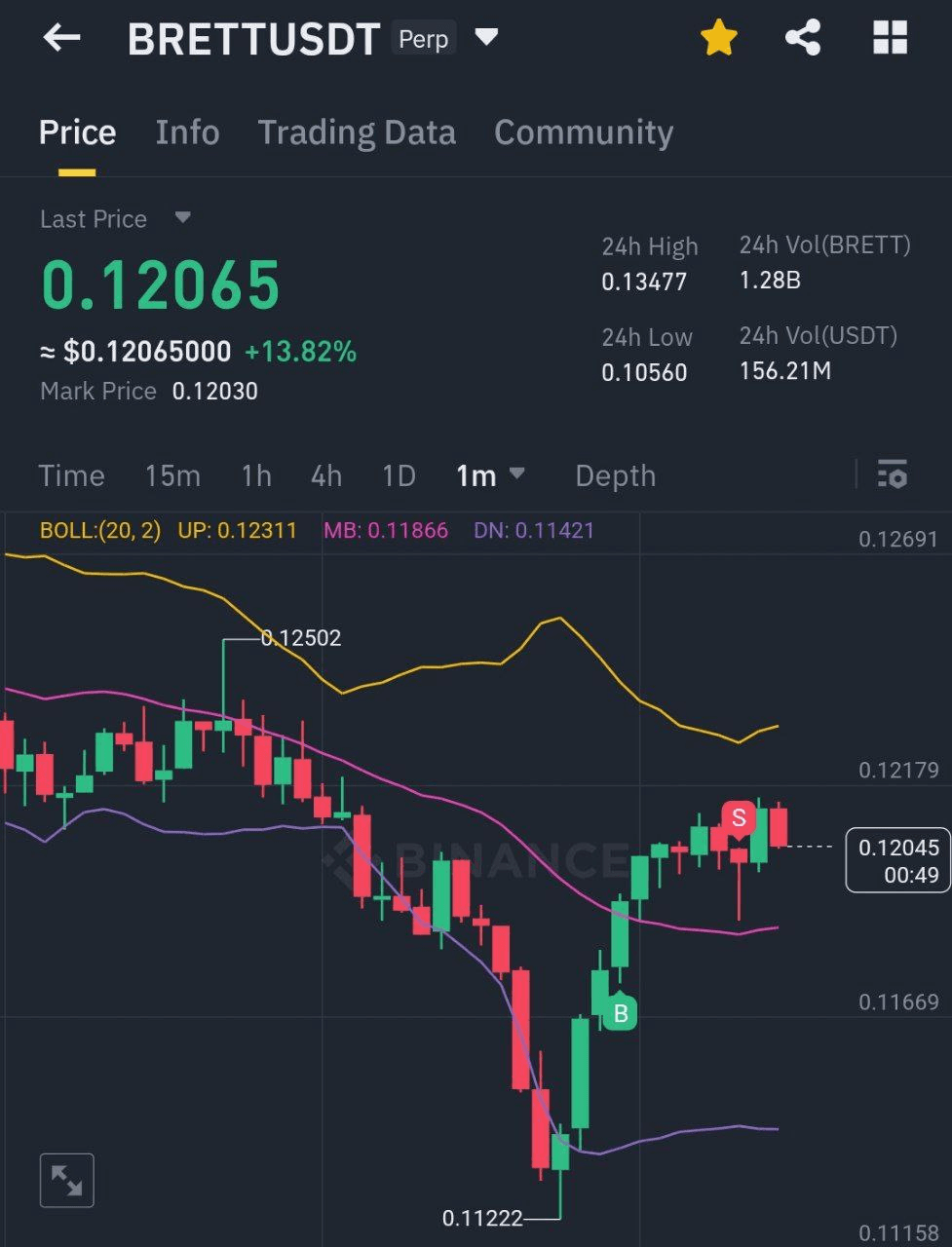Click the 24h Vol(BRETT) value 1.28B
Image resolution: width=952 pixels, height=1247 pixels.
tap(770, 281)
